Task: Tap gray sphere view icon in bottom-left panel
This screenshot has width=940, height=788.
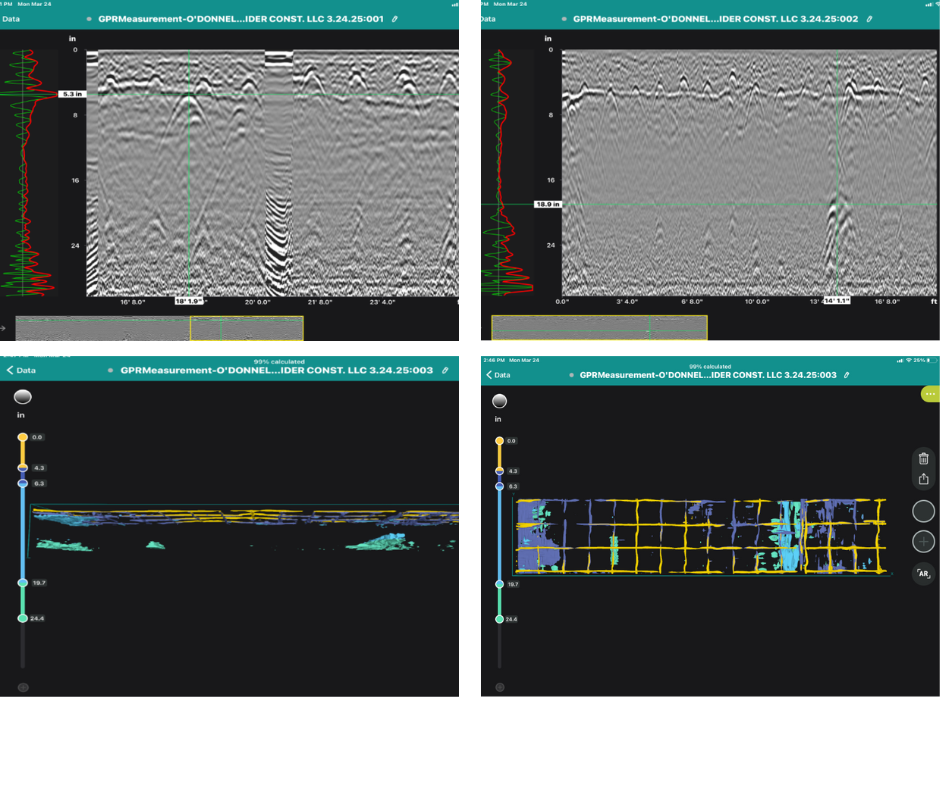Action: (x=22, y=396)
